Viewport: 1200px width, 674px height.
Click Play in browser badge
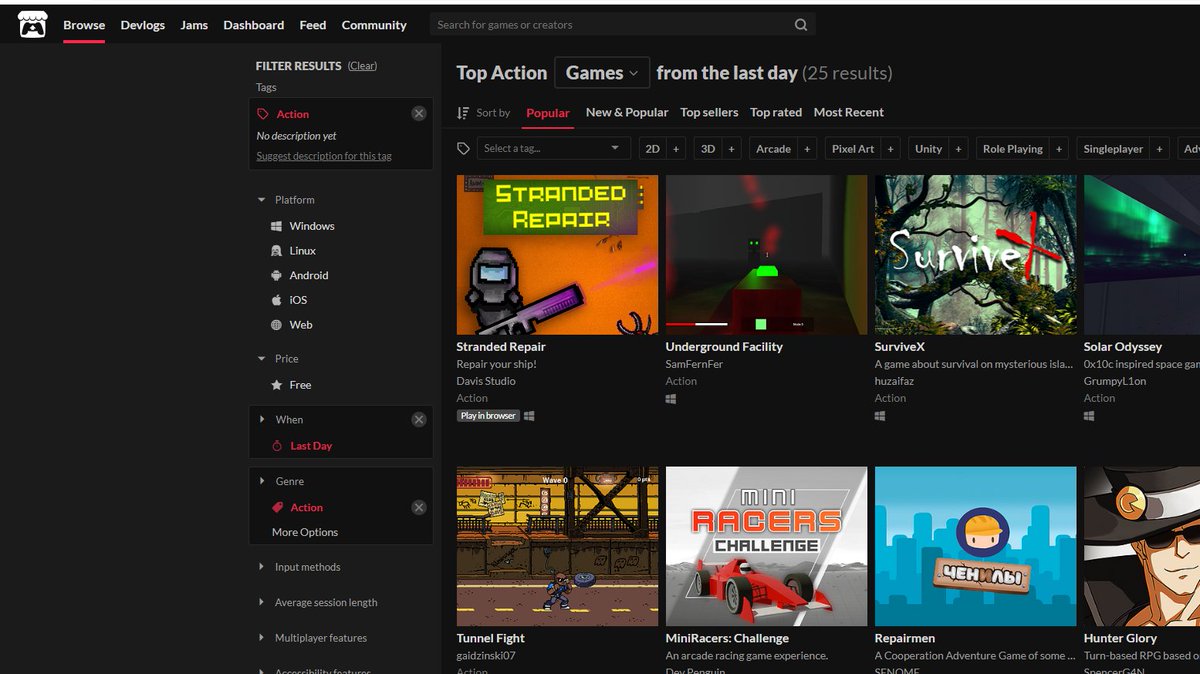tap(488, 416)
